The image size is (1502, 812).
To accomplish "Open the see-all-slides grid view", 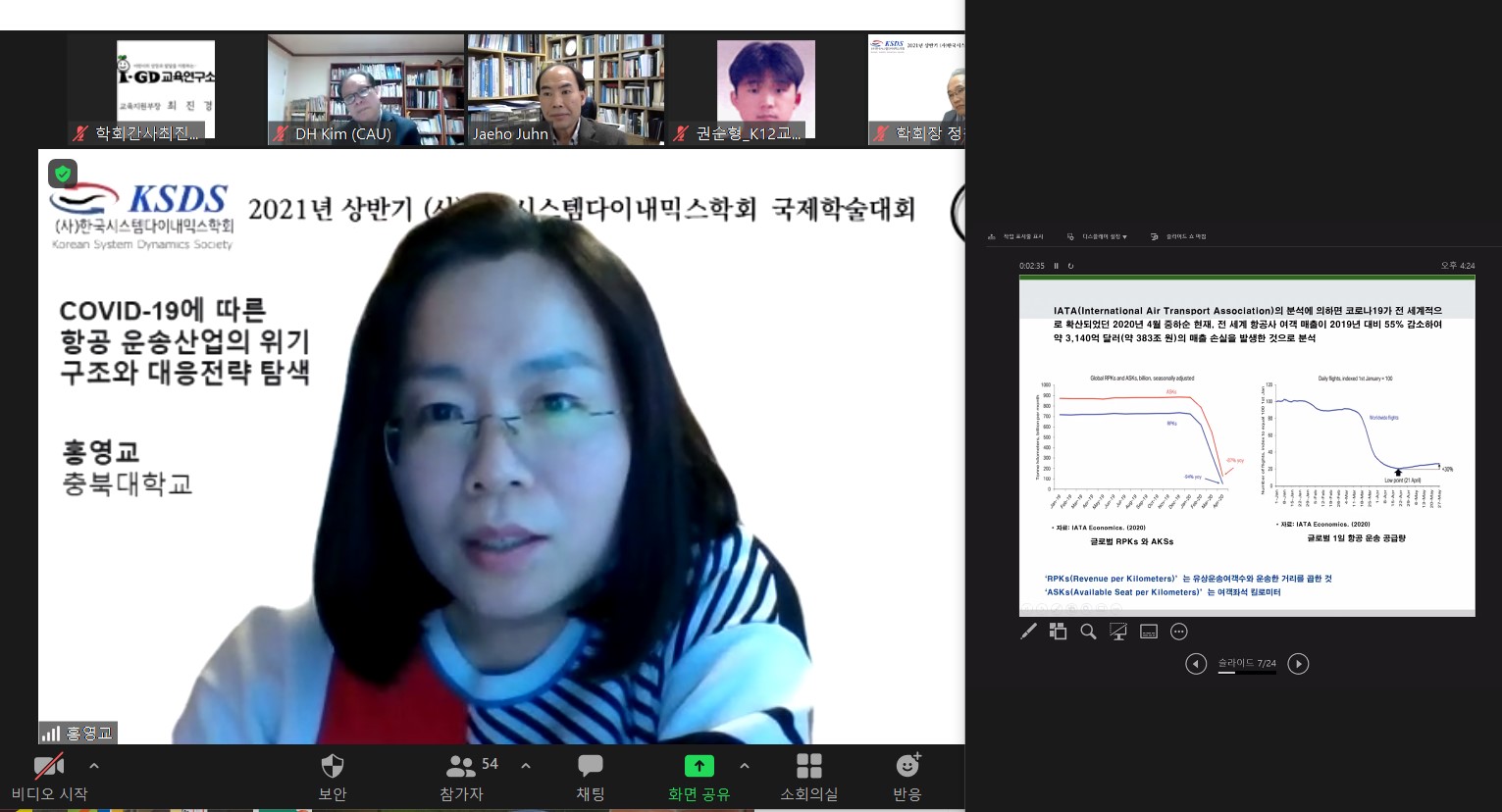I will click(x=1058, y=632).
